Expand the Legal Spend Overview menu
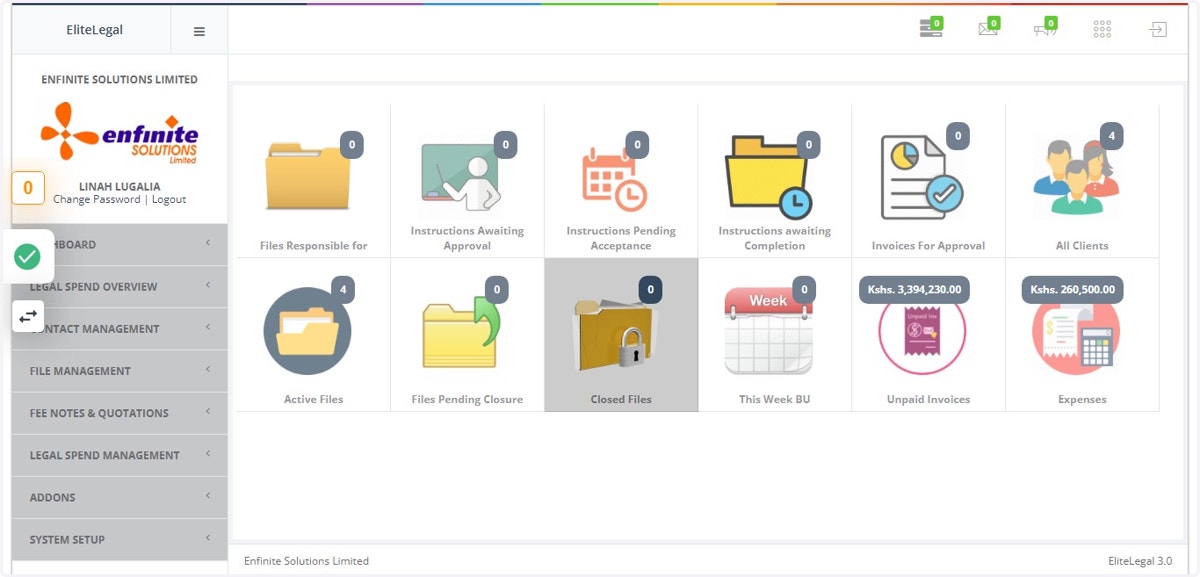The image size is (1200, 577). click(x=120, y=287)
